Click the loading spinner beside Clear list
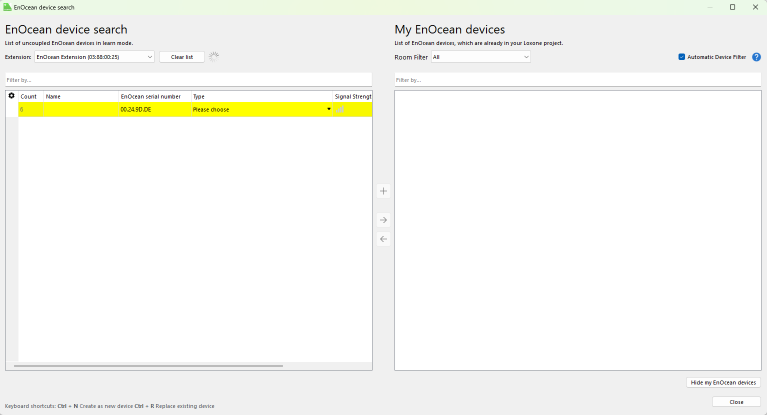Viewport: 767px width, 415px height. point(214,57)
